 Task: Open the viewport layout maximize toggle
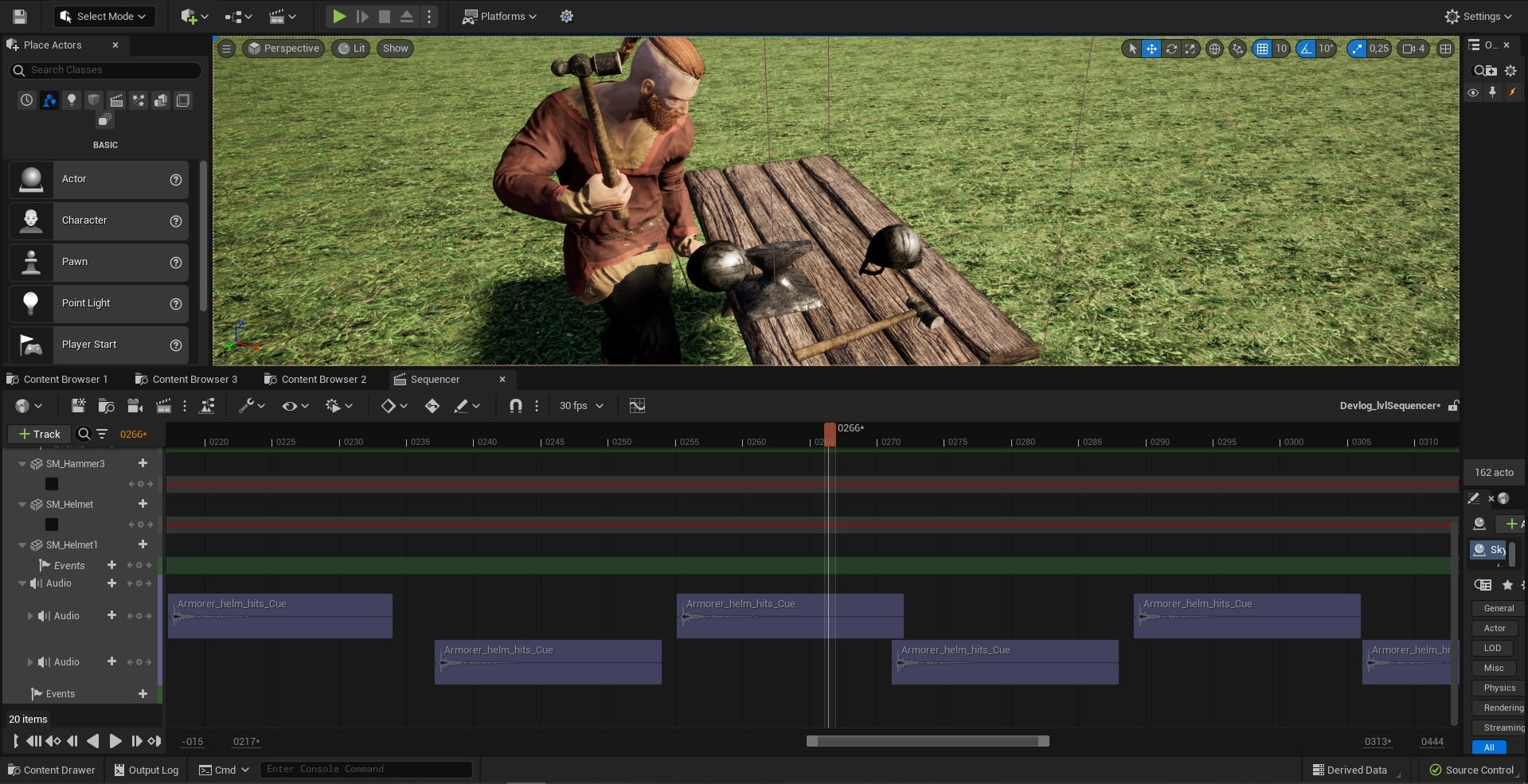tap(1445, 49)
